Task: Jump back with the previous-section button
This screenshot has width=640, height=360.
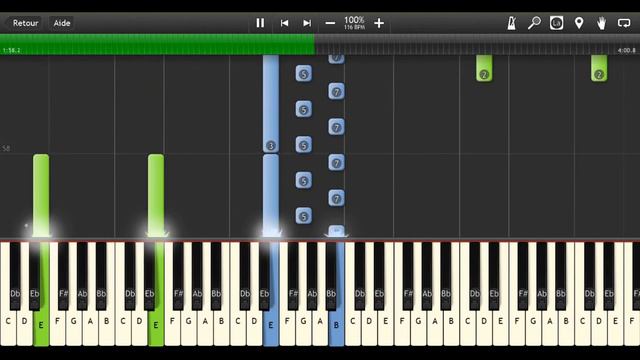Action: [x=284, y=23]
